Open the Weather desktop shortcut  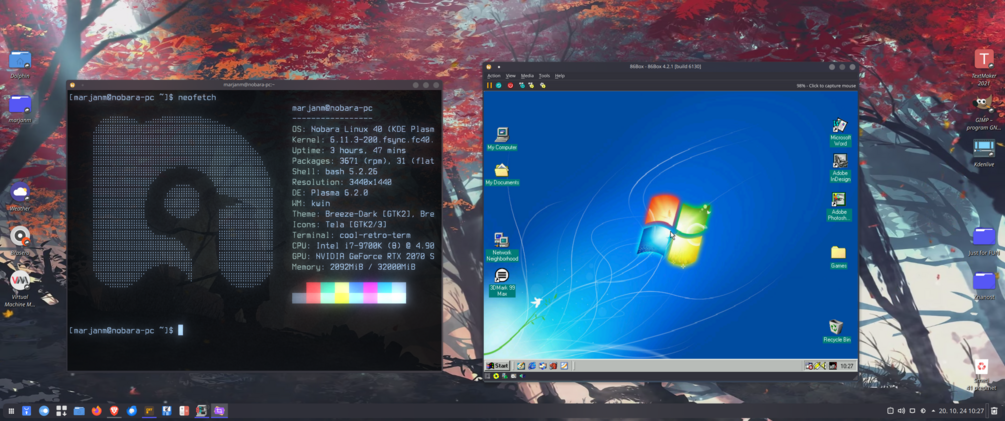pos(20,197)
